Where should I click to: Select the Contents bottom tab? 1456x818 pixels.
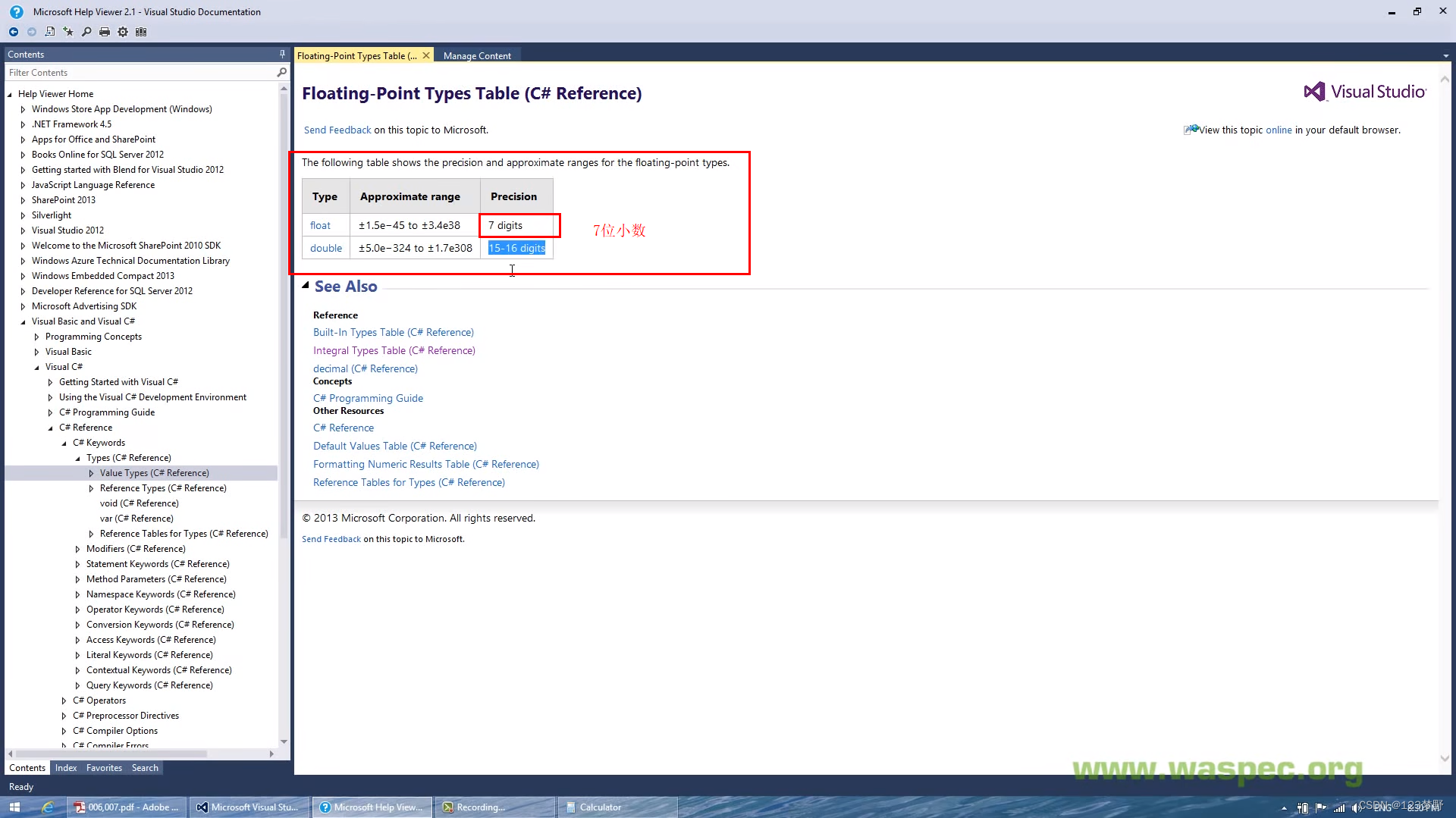click(27, 768)
